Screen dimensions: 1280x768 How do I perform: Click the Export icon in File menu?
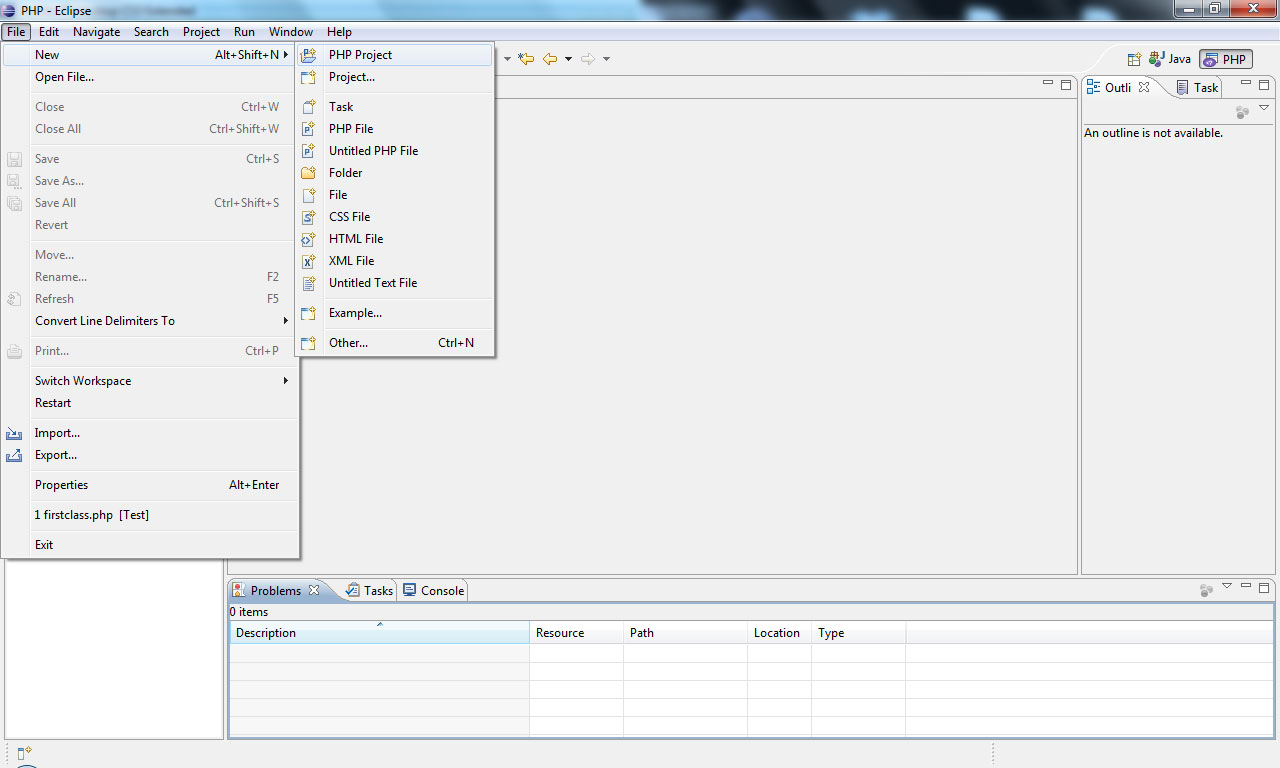pyautogui.click(x=14, y=455)
